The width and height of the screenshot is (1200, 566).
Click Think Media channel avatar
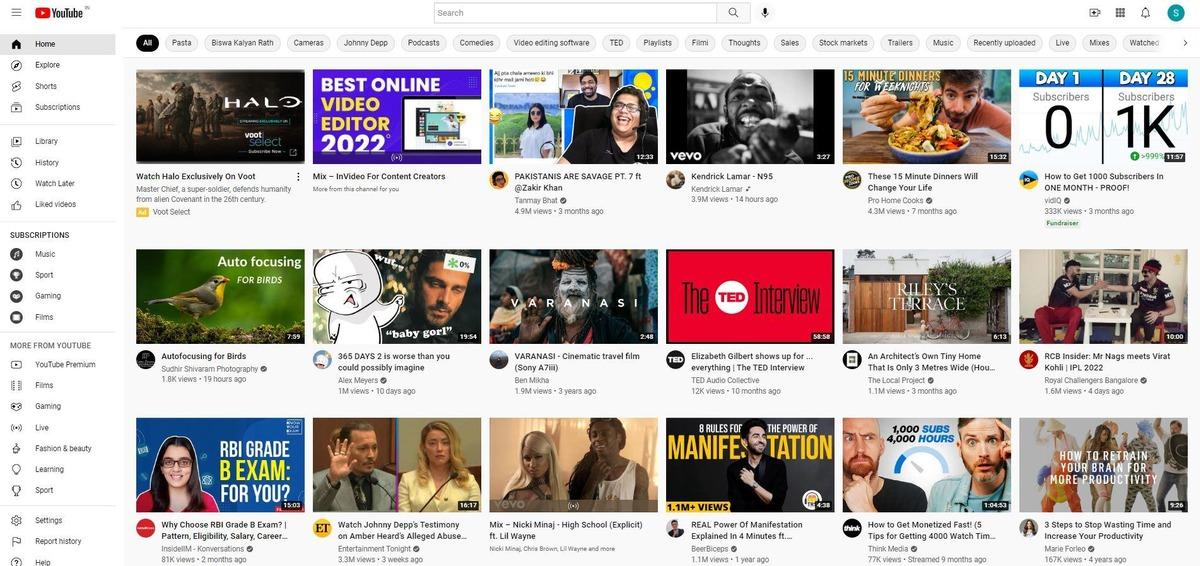(852, 528)
